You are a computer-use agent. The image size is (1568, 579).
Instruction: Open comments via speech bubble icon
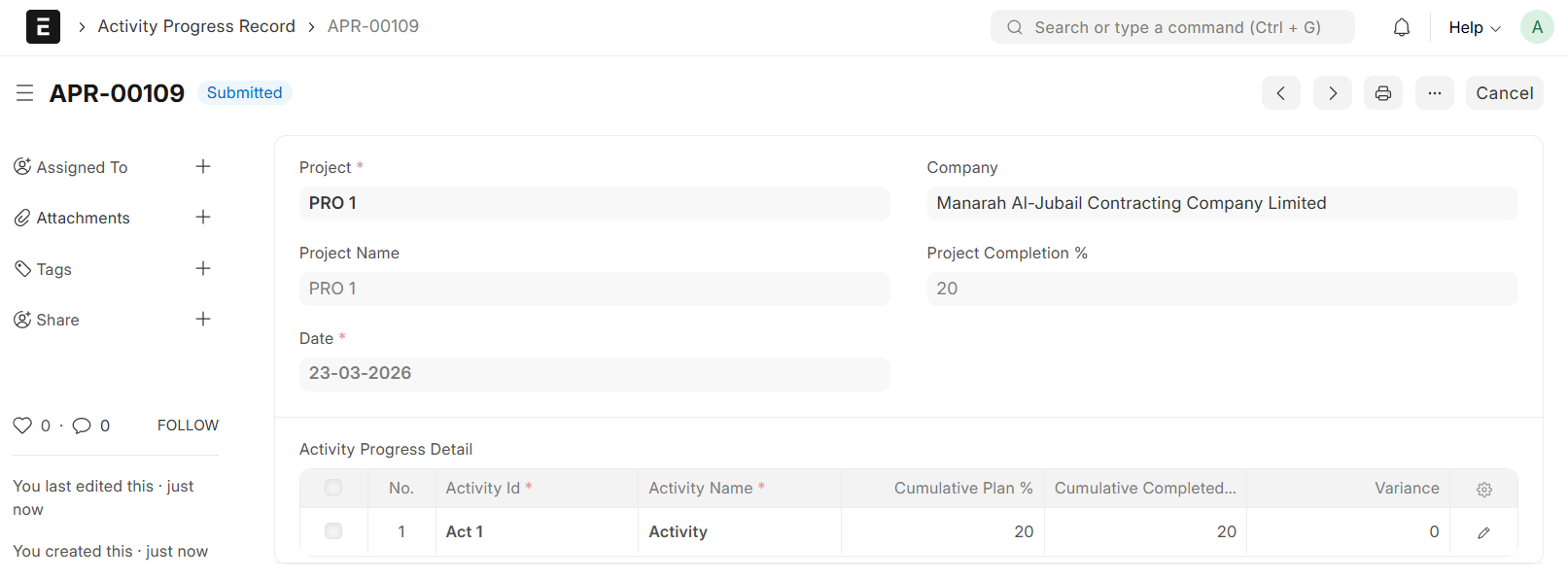(82, 426)
